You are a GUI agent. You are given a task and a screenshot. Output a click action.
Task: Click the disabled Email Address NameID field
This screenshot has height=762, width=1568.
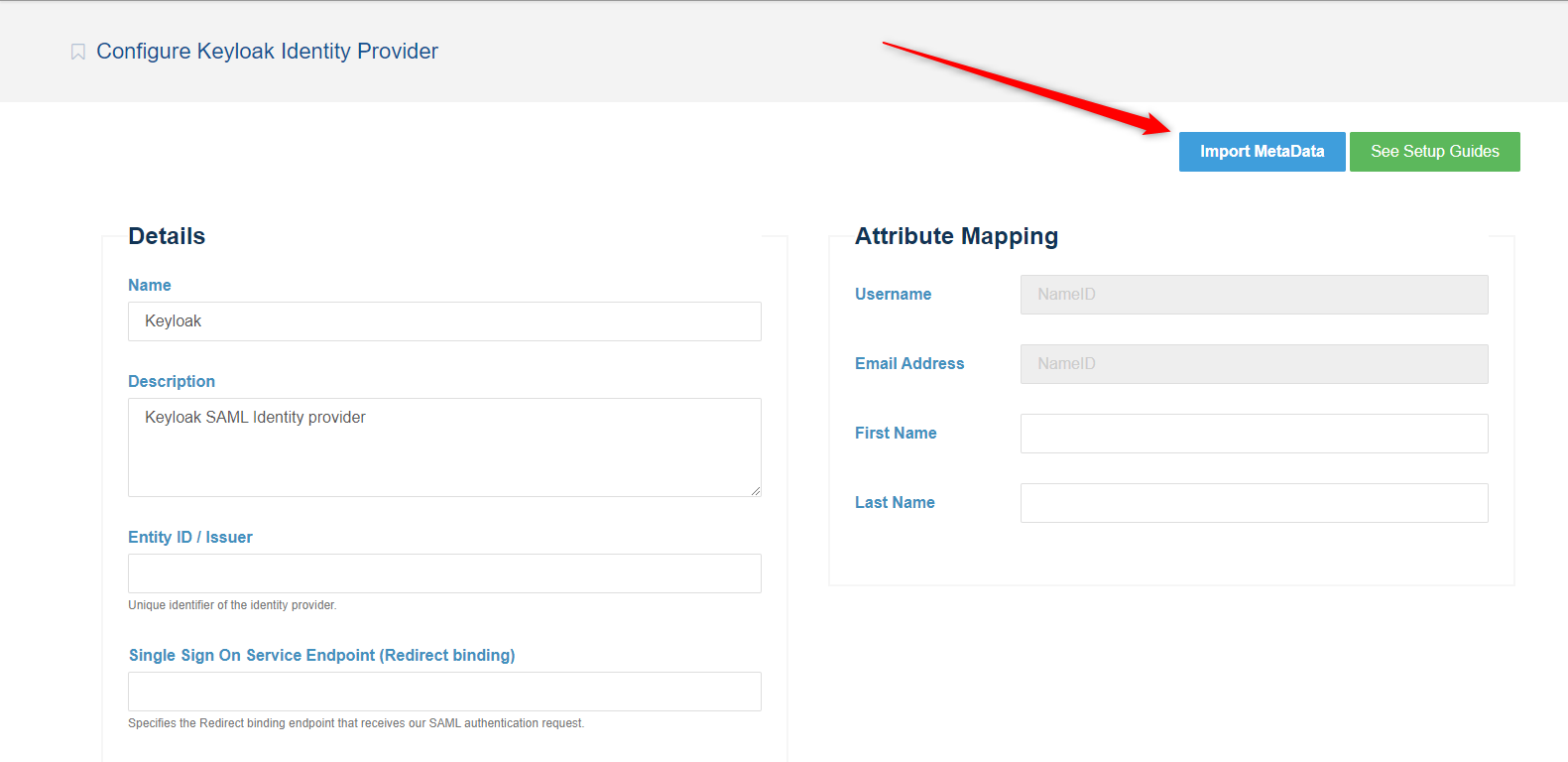(1254, 364)
